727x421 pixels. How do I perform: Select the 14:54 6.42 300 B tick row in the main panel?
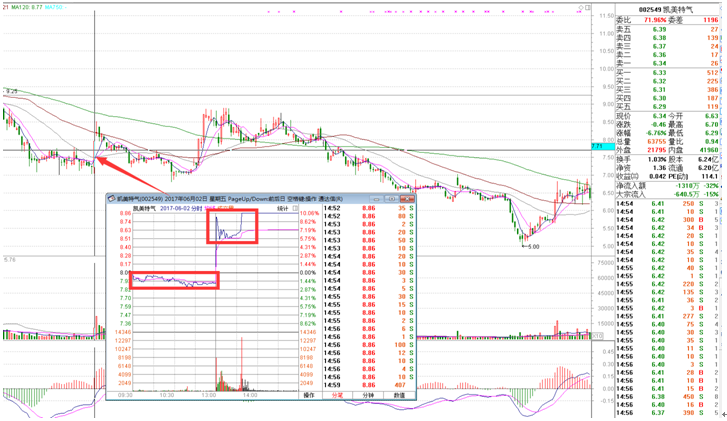point(667,220)
